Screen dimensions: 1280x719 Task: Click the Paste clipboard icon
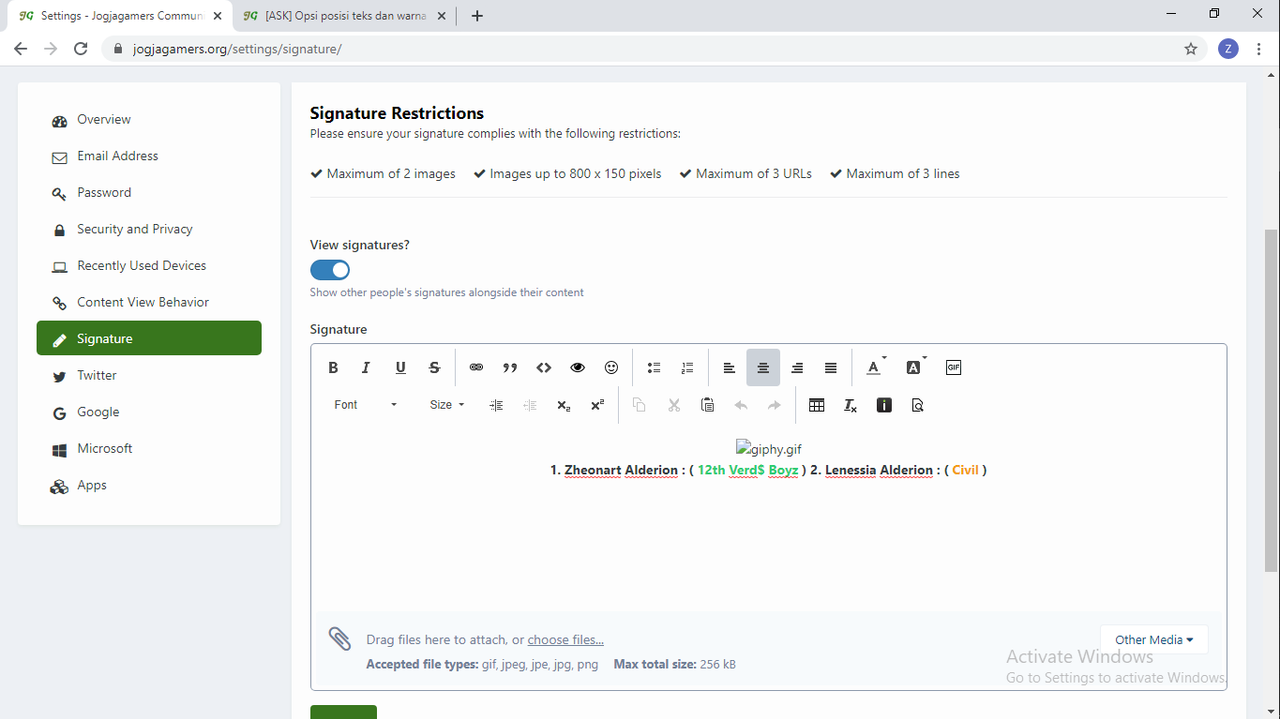[x=707, y=405]
